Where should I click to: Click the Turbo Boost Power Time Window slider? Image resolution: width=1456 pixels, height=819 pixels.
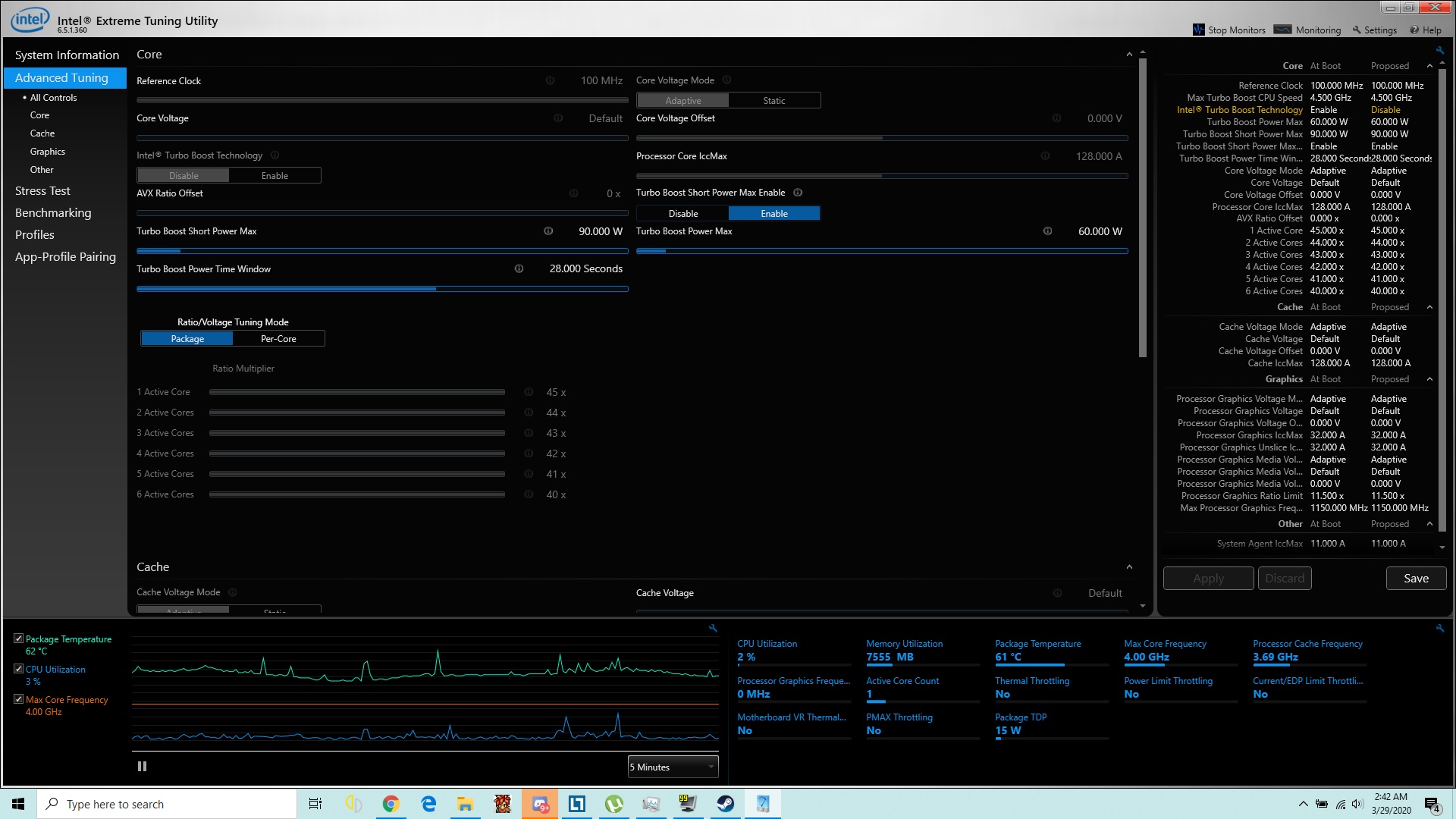click(382, 289)
